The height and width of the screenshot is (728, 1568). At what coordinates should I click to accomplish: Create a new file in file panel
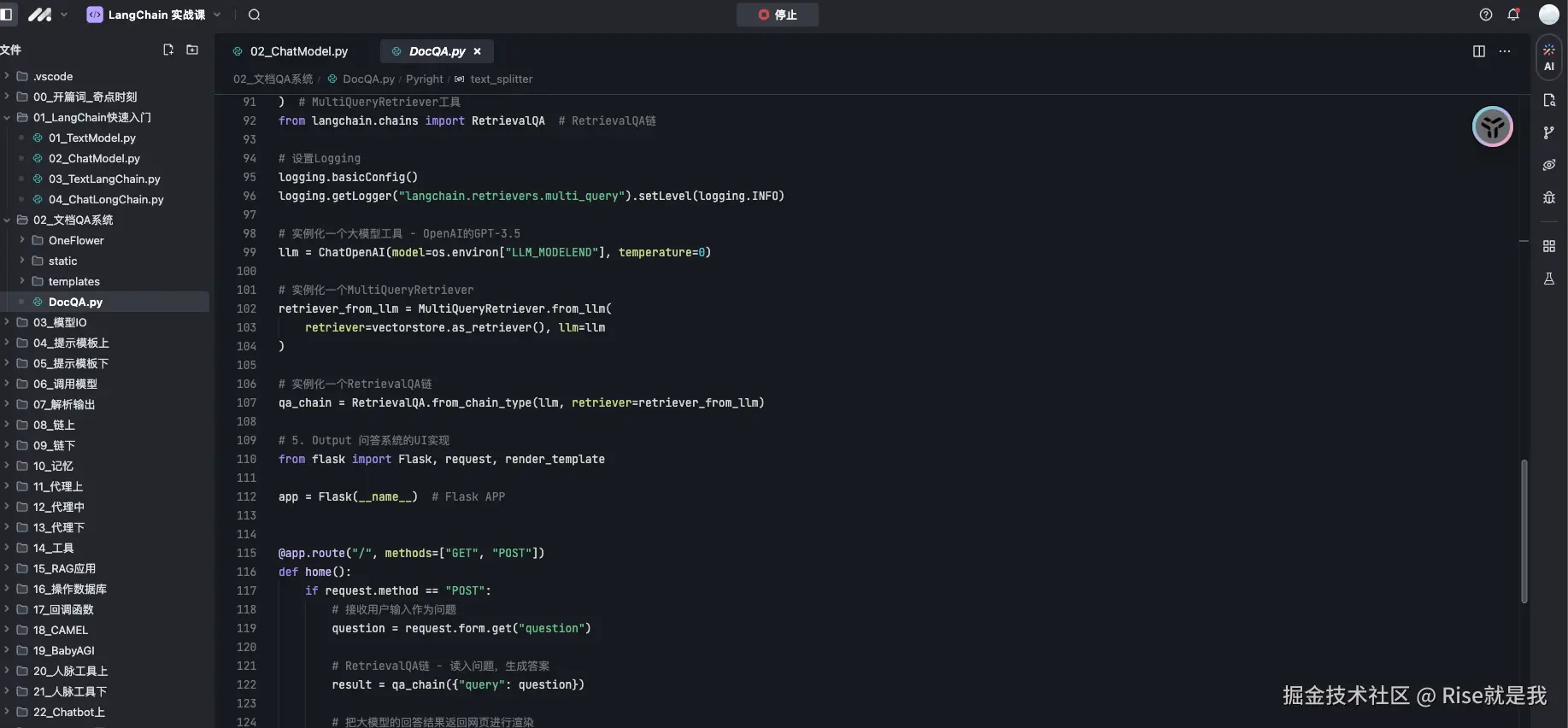[x=168, y=50]
